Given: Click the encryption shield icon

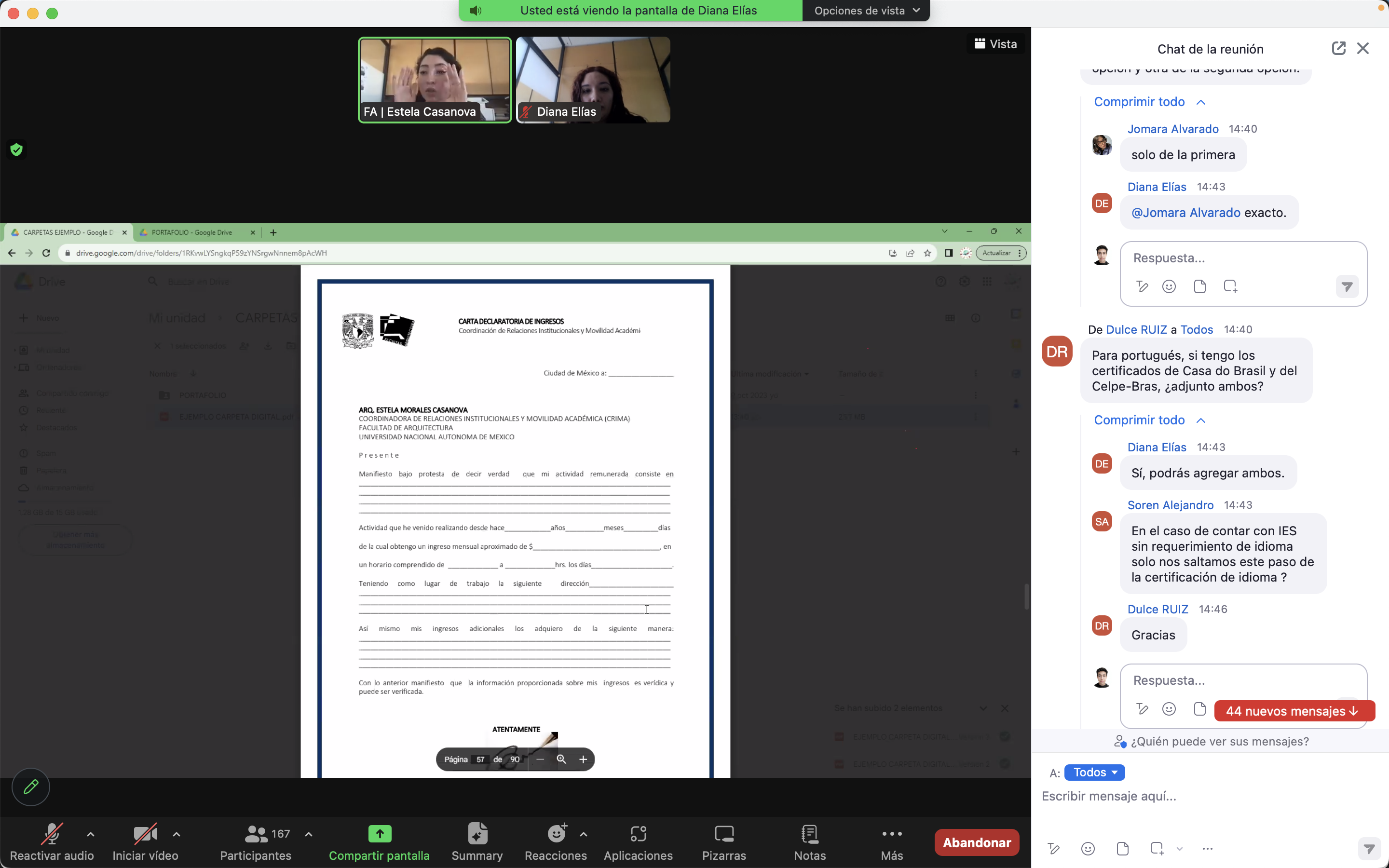Looking at the screenshot, I should 17,150.
